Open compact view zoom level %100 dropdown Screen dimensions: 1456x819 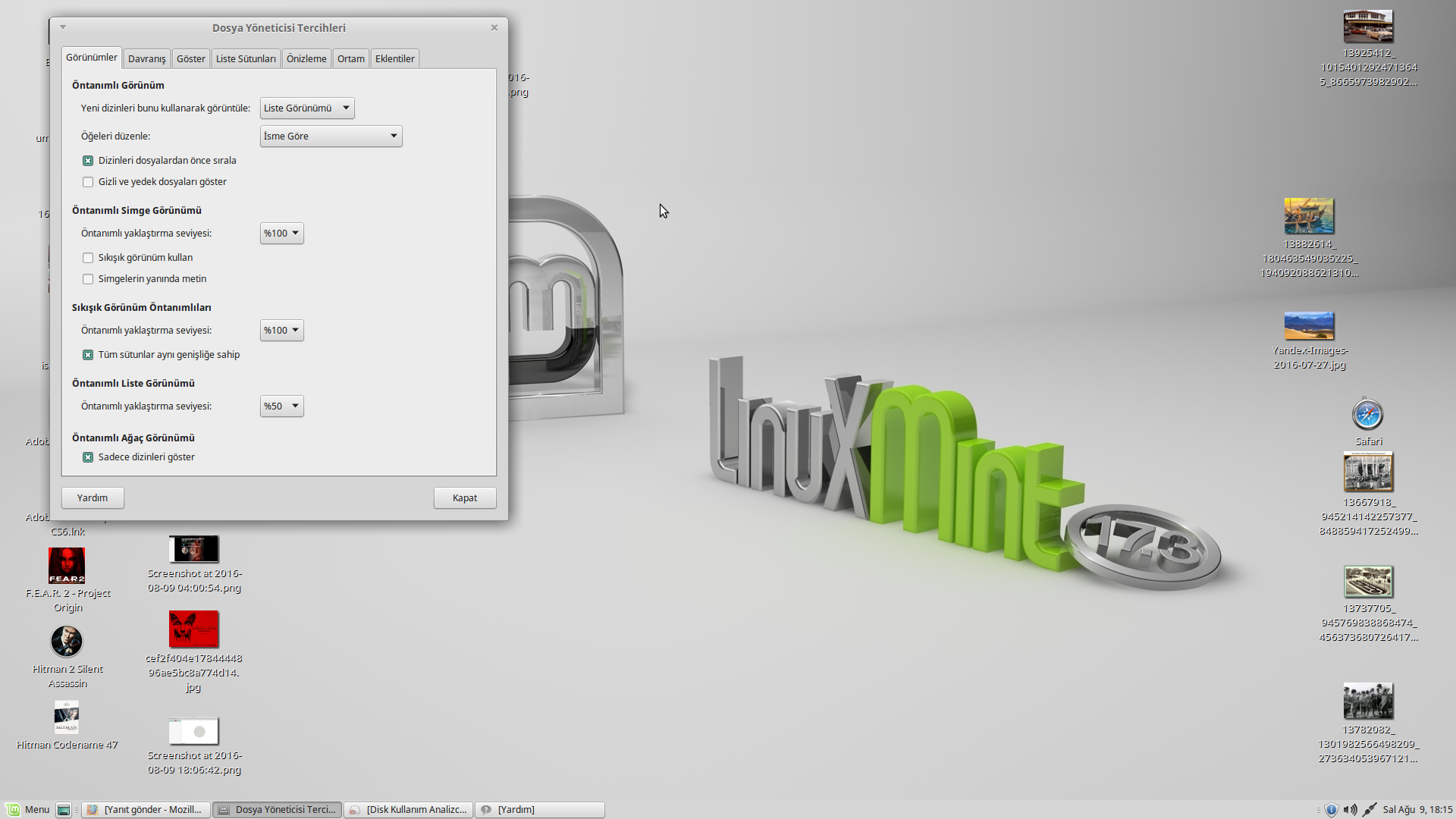(x=281, y=331)
